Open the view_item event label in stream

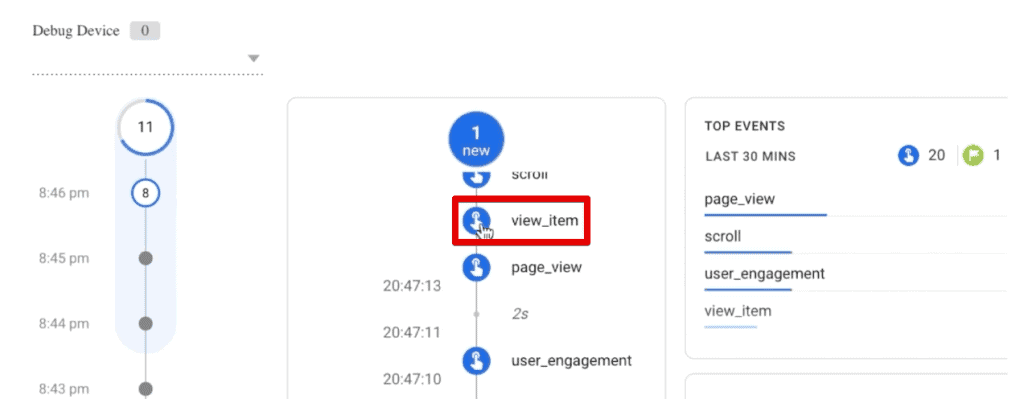pyautogui.click(x=545, y=221)
